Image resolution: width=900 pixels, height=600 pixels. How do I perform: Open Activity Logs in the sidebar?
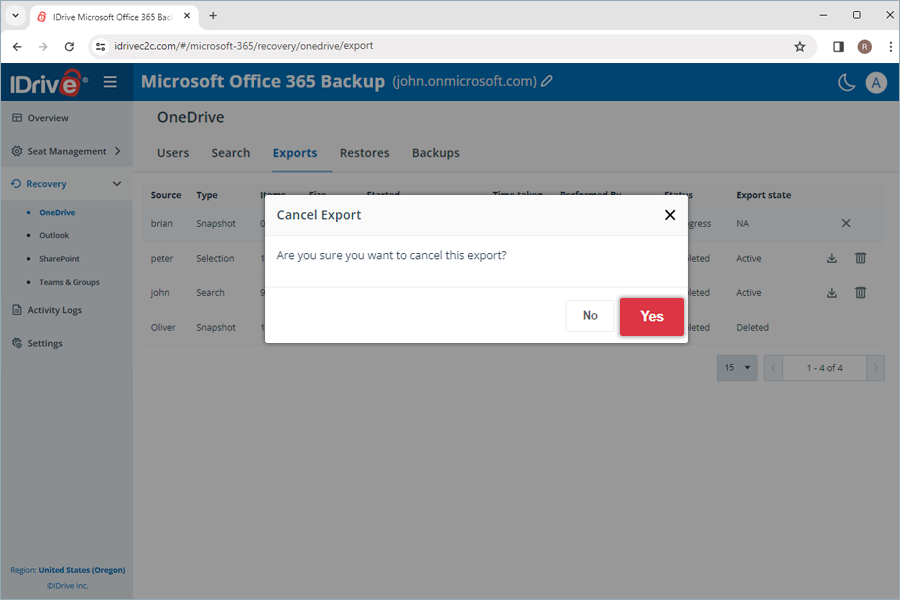(50, 310)
